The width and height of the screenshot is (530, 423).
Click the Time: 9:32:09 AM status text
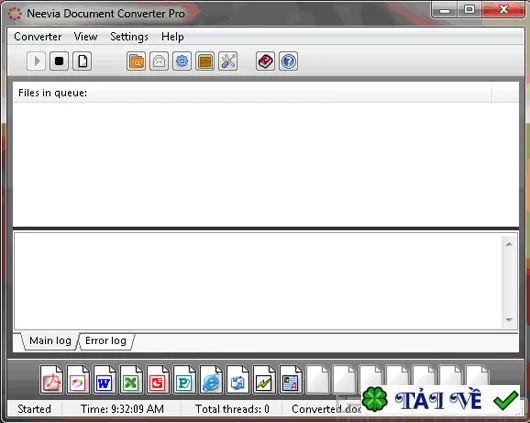[122, 409]
